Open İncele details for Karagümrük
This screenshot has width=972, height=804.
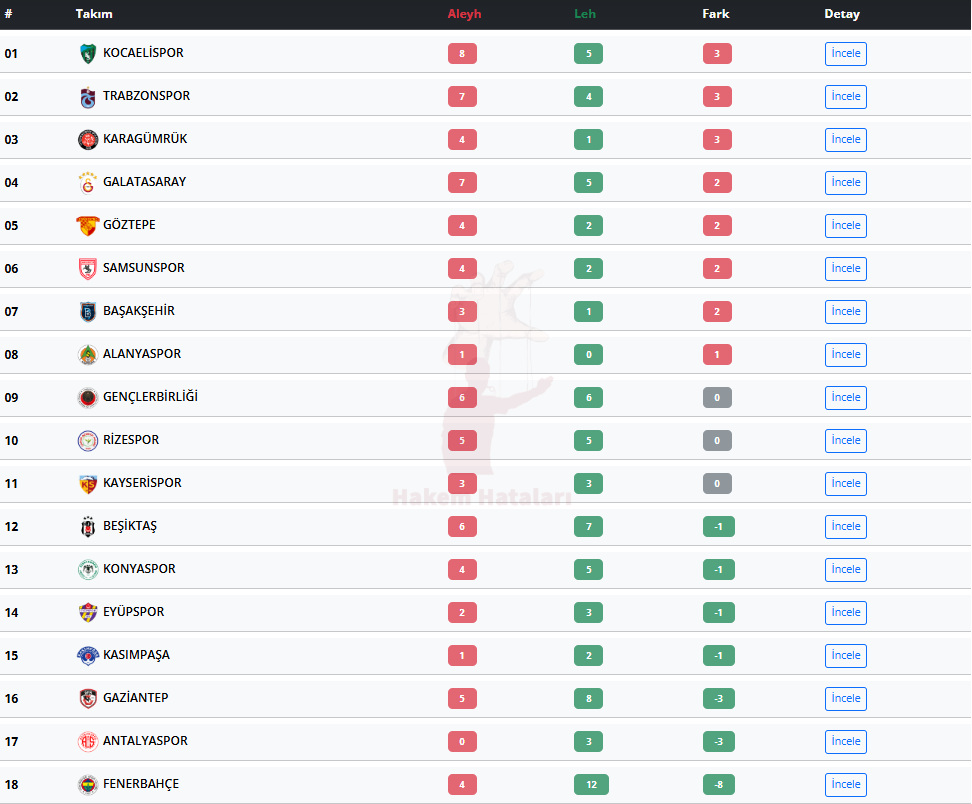coord(846,139)
